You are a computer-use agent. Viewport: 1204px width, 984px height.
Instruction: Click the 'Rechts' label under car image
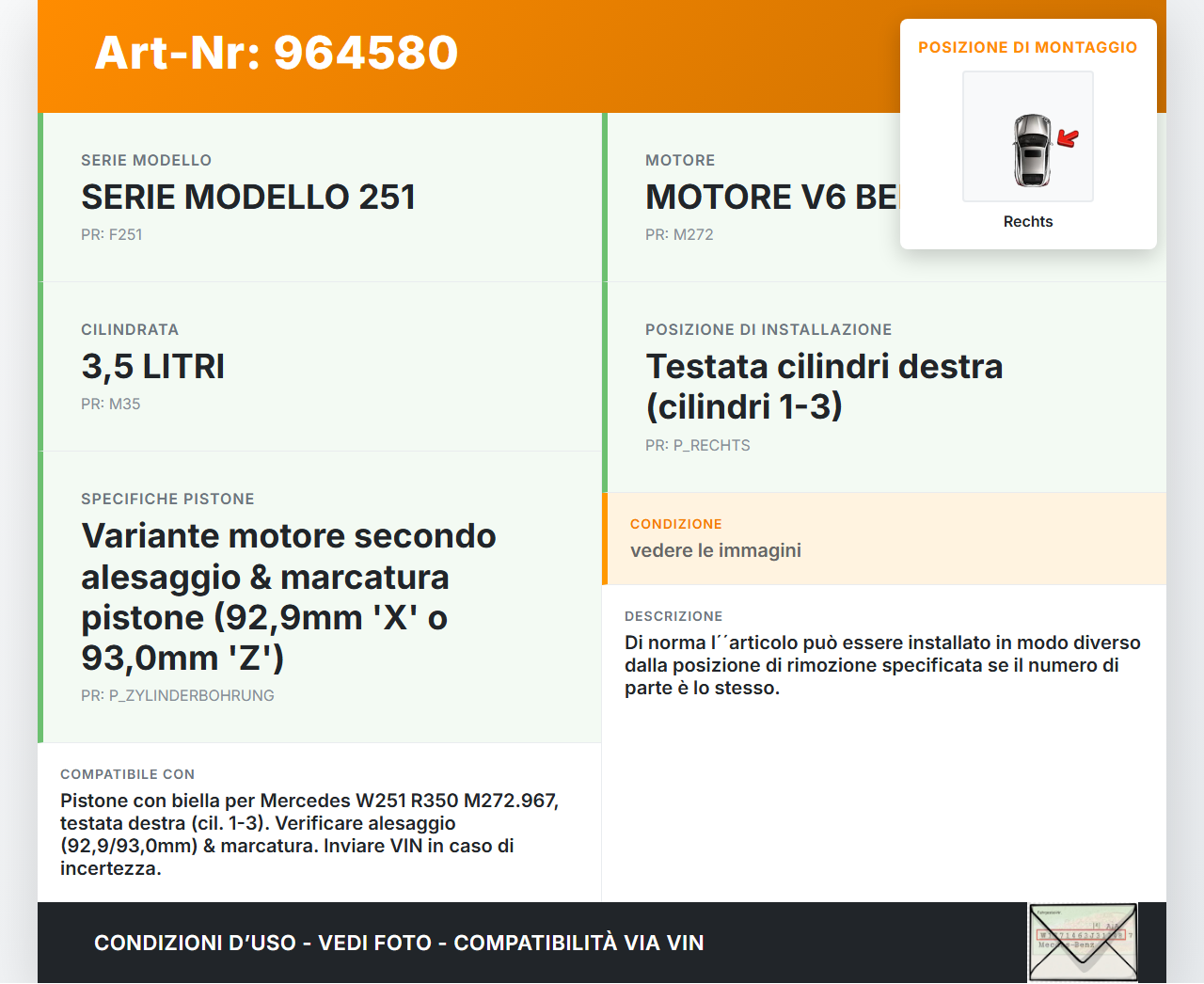coord(1027,222)
